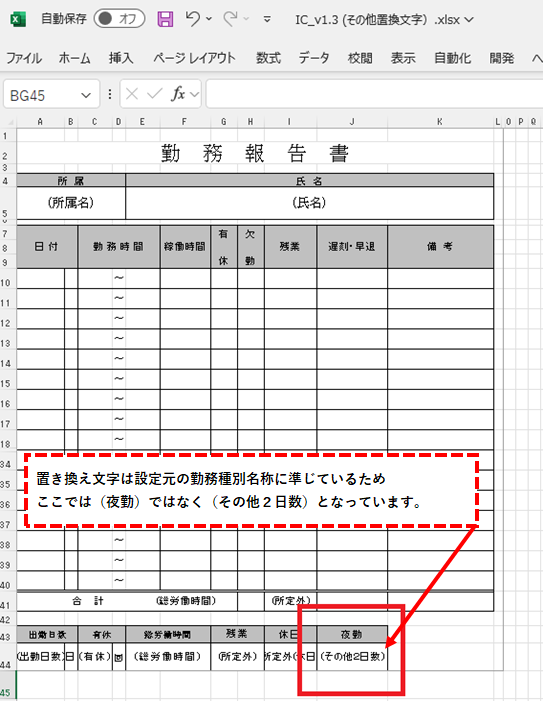The image size is (543, 701).
Task: Toggle the 自動保存 AutoSave switch
Action: tap(119, 19)
